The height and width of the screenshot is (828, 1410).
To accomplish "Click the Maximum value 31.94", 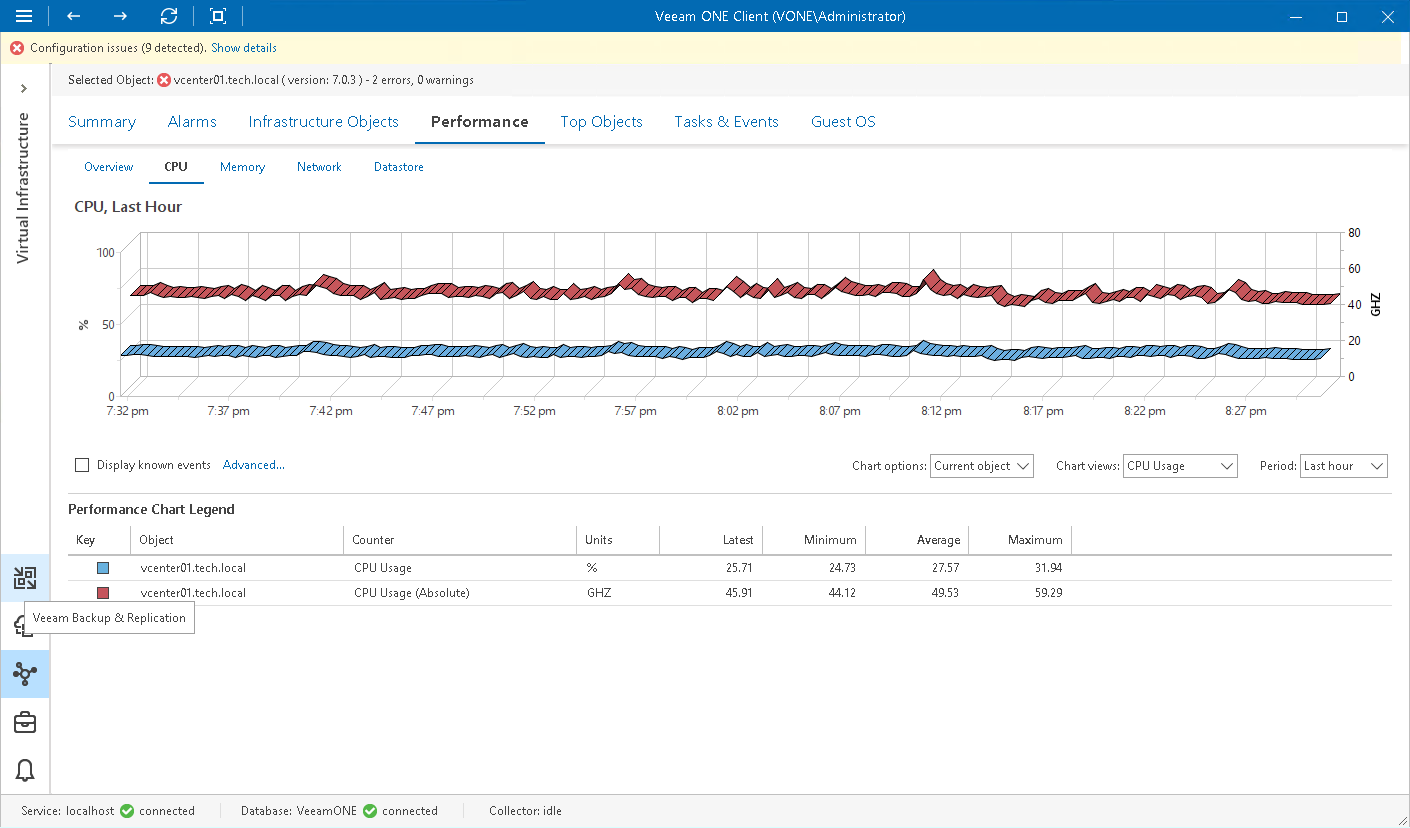I will [1048, 568].
